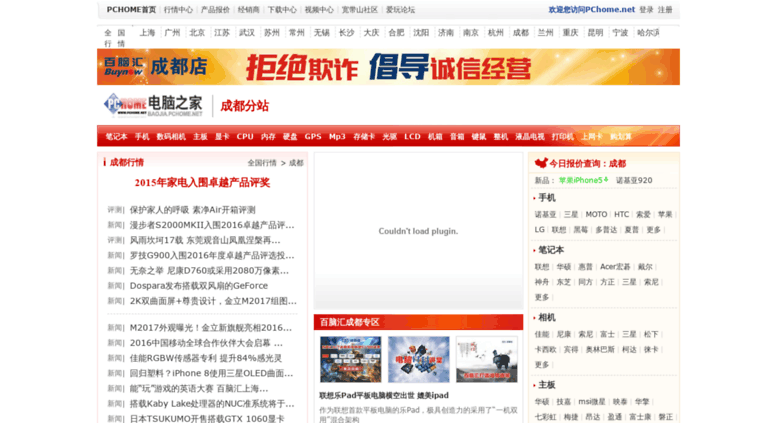The image size is (777, 423).
Task: Click the red China map icon
Action: tap(541, 163)
